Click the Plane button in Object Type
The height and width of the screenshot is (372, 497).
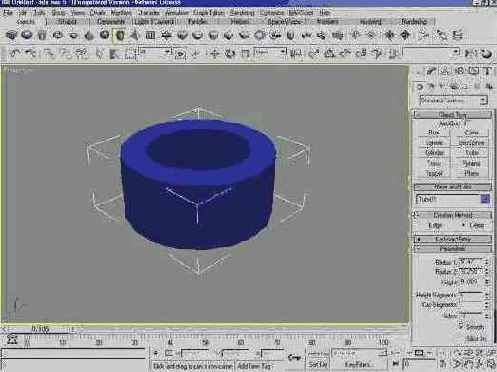tap(471, 173)
